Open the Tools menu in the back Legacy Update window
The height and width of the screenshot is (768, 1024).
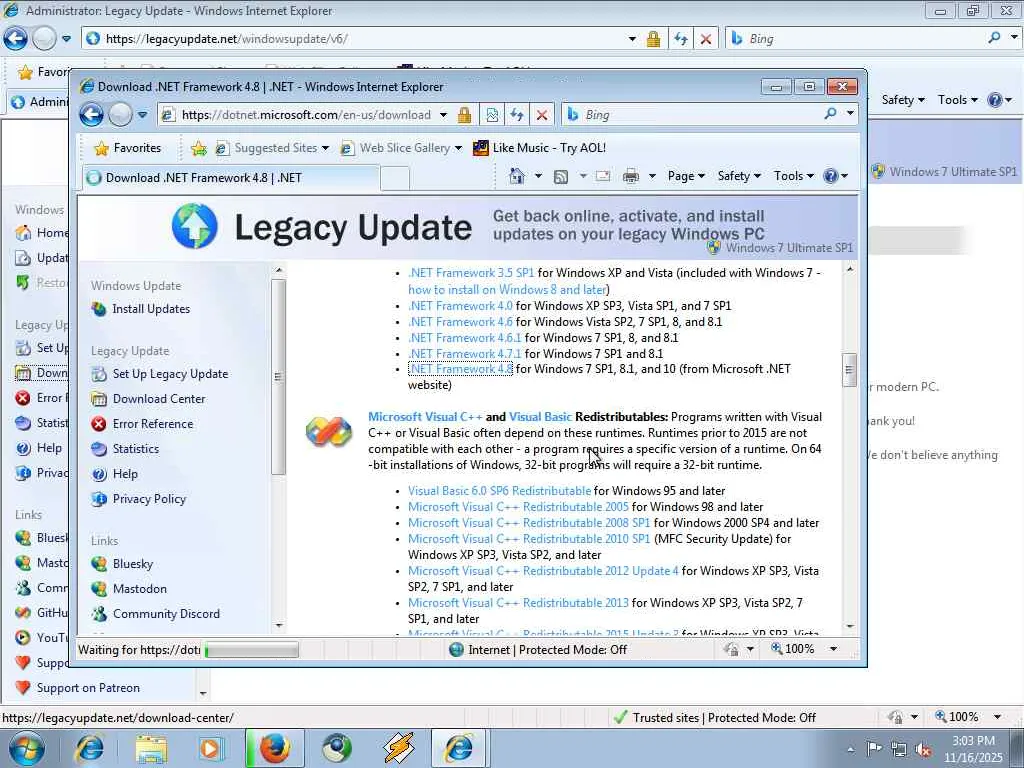pyautogui.click(x=957, y=100)
